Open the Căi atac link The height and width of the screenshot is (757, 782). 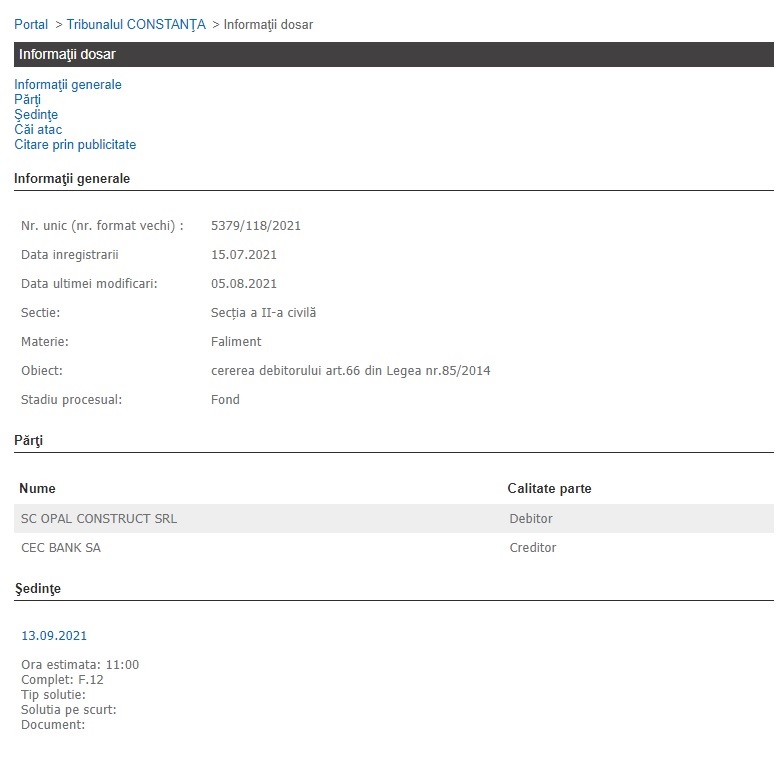click(x=38, y=130)
